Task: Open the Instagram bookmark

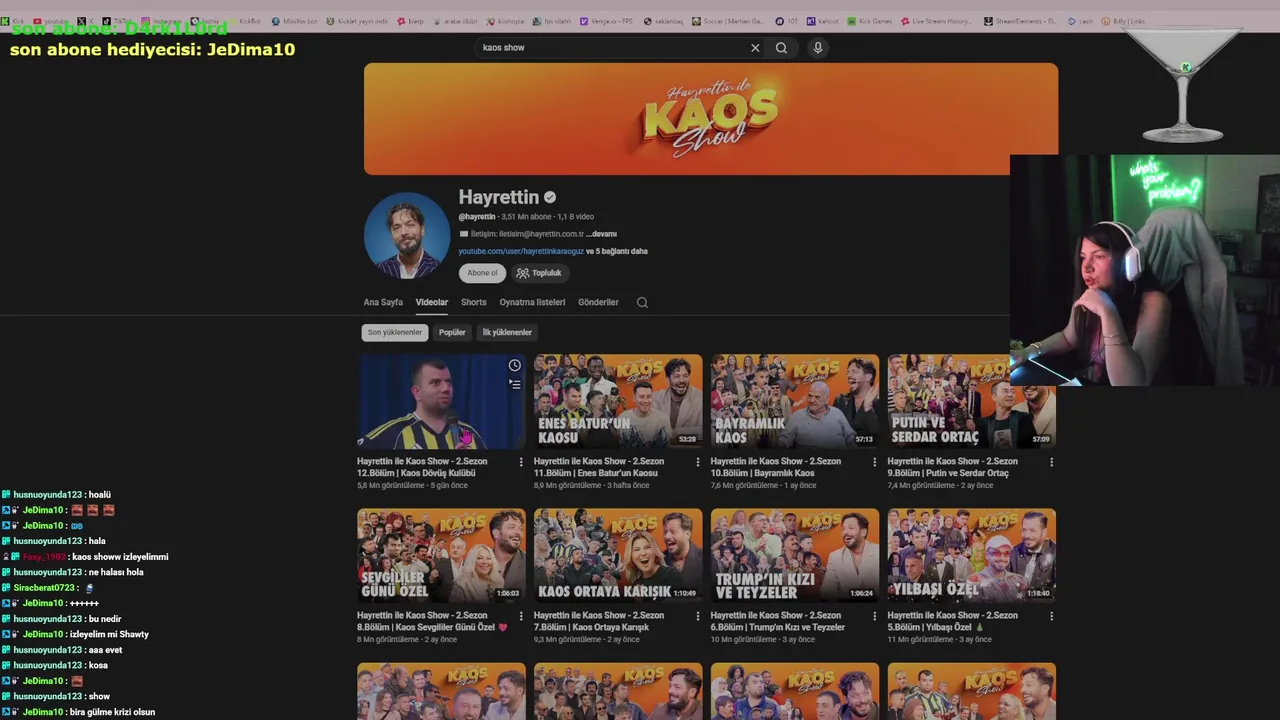Action: [x=161, y=21]
